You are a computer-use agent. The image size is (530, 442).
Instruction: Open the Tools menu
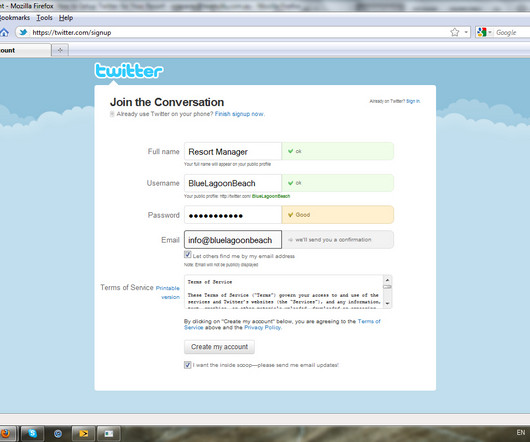pos(44,18)
